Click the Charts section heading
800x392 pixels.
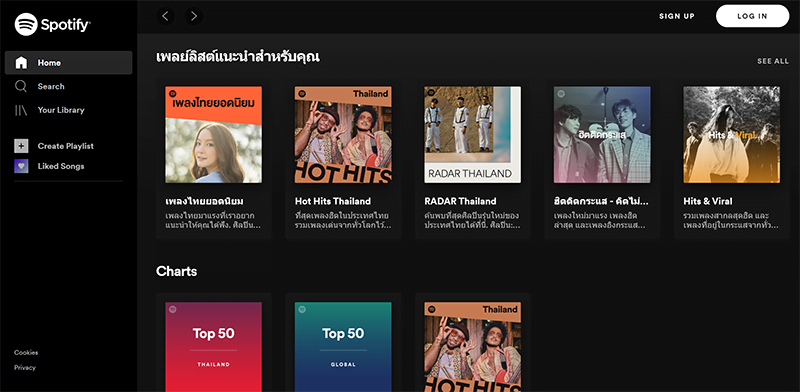coord(177,271)
